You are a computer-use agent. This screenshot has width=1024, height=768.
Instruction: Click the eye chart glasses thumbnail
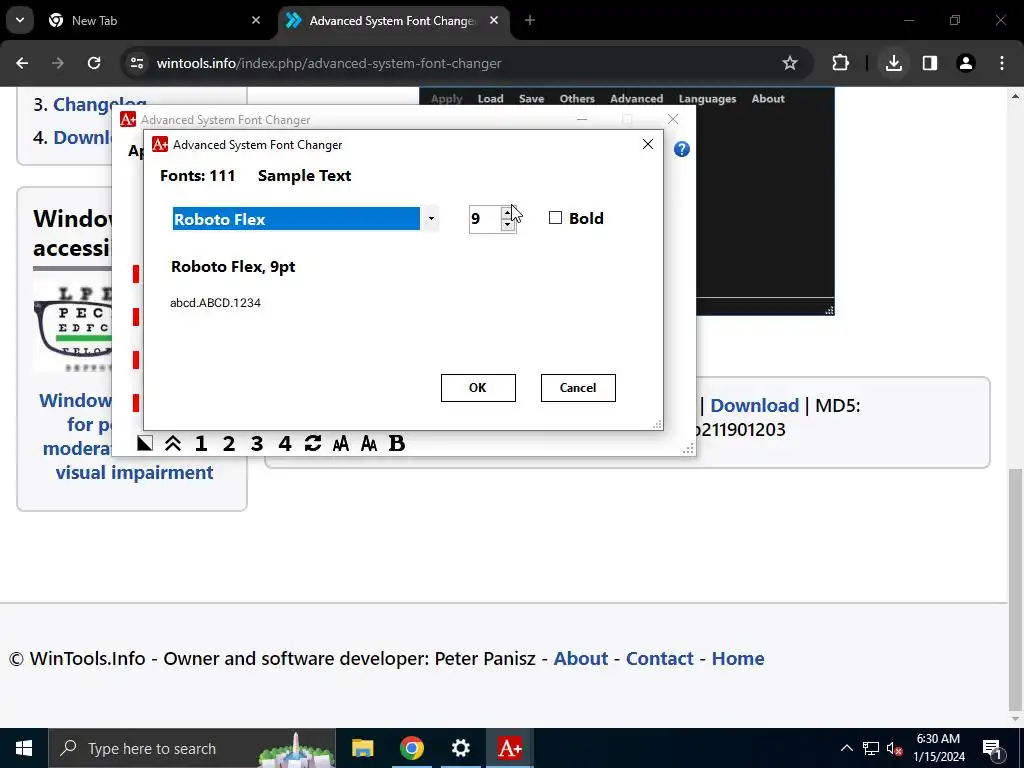(x=72, y=327)
